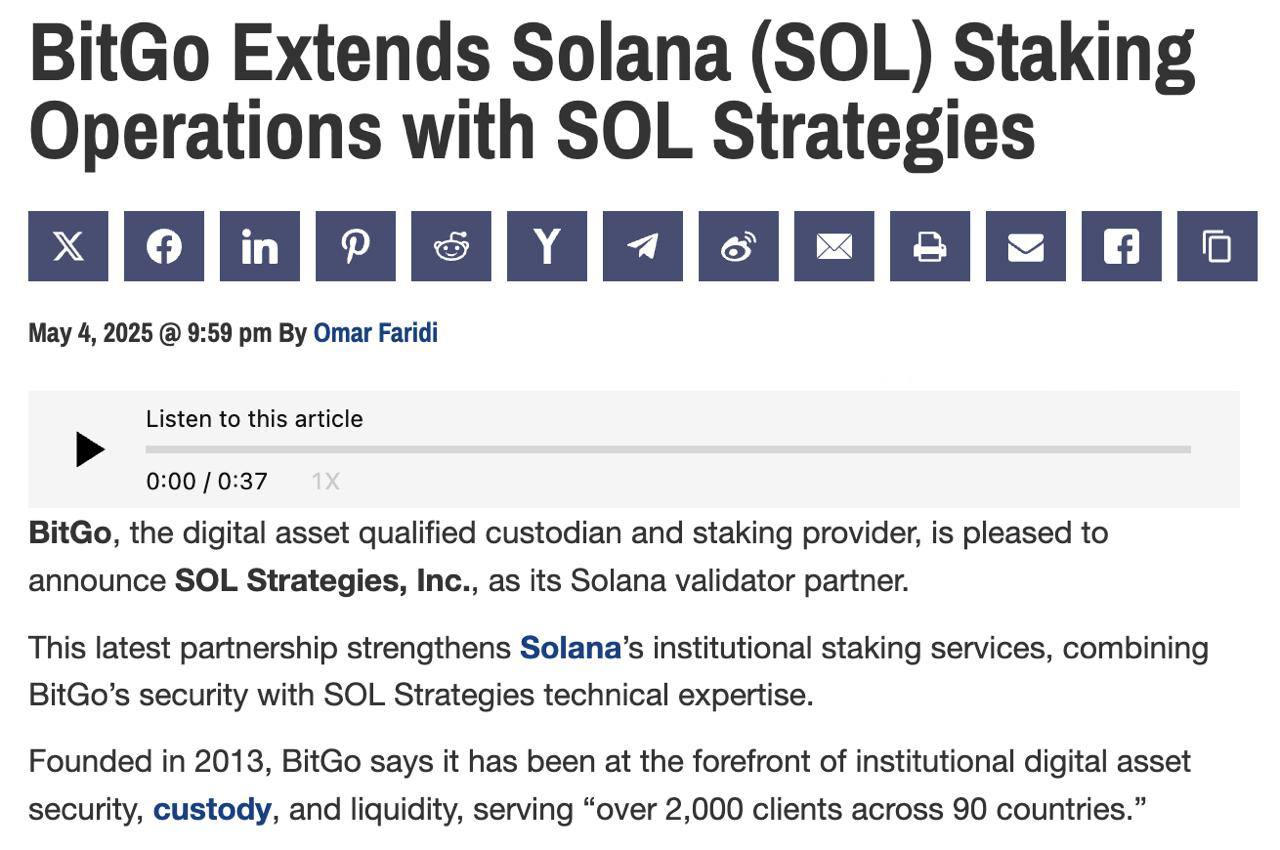1280x850 pixels.
Task: Open author Omar Faridi's page
Action: 376,333
